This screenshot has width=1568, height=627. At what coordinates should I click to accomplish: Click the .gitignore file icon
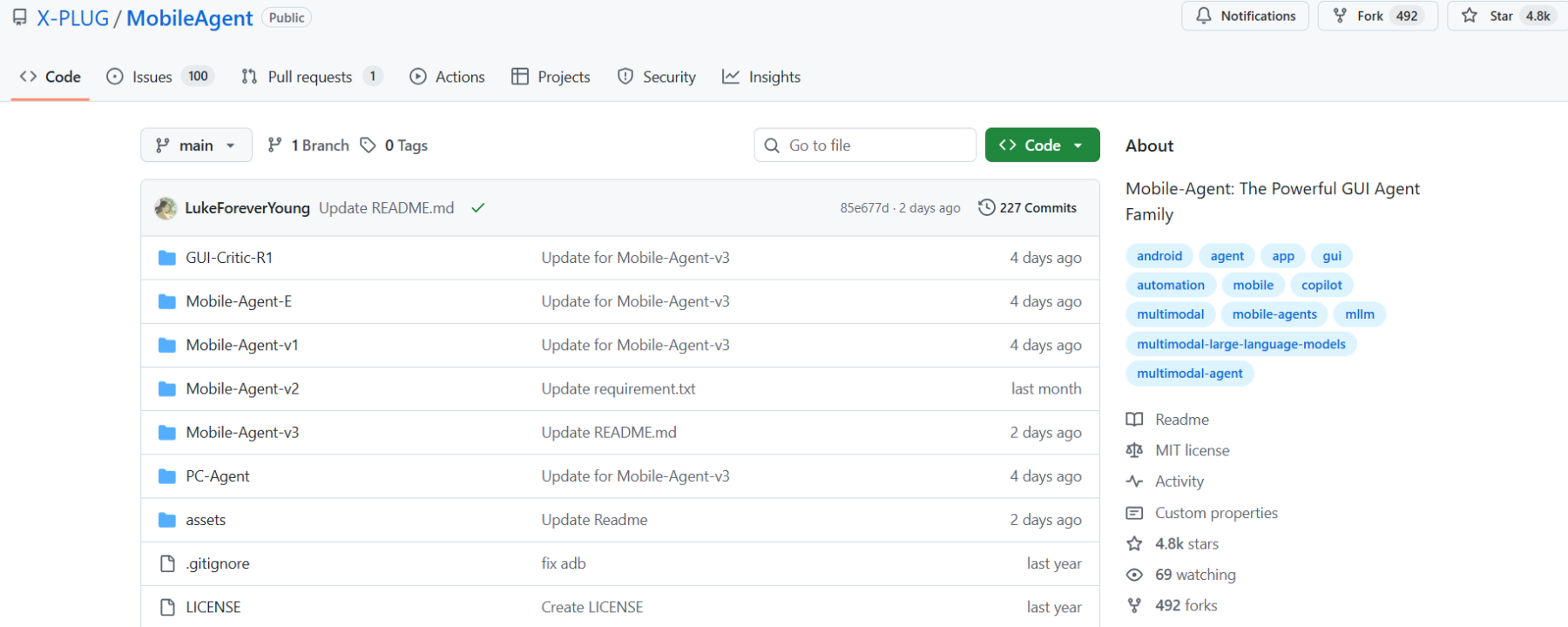(x=167, y=563)
